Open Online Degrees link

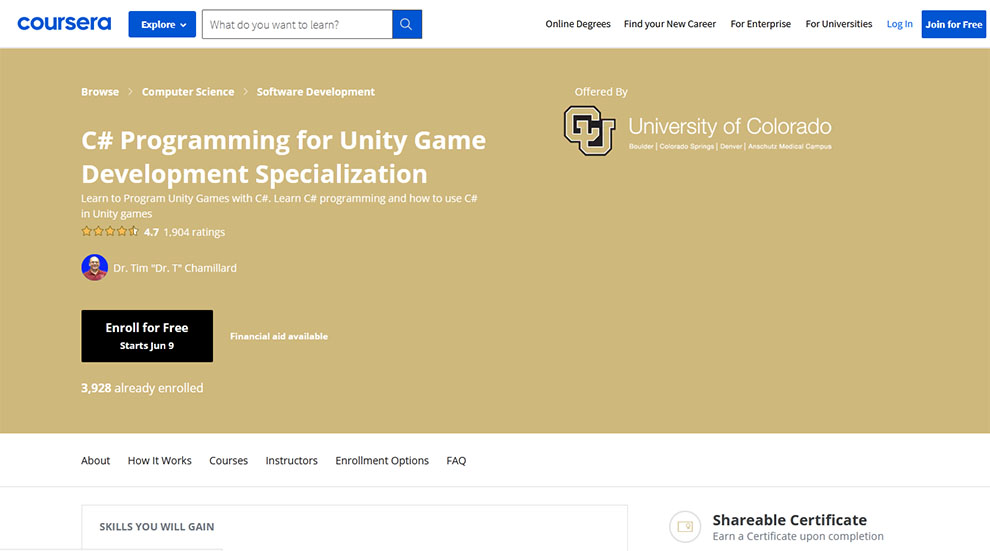pyautogui.click(x=578, y=24)
